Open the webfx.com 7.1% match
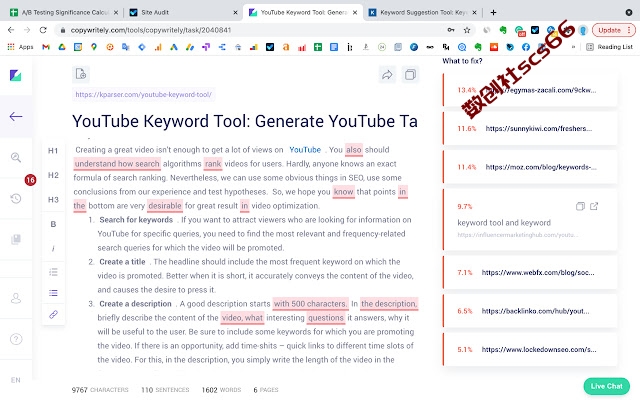This screenshot has height=400, width=640. (530, 272)
